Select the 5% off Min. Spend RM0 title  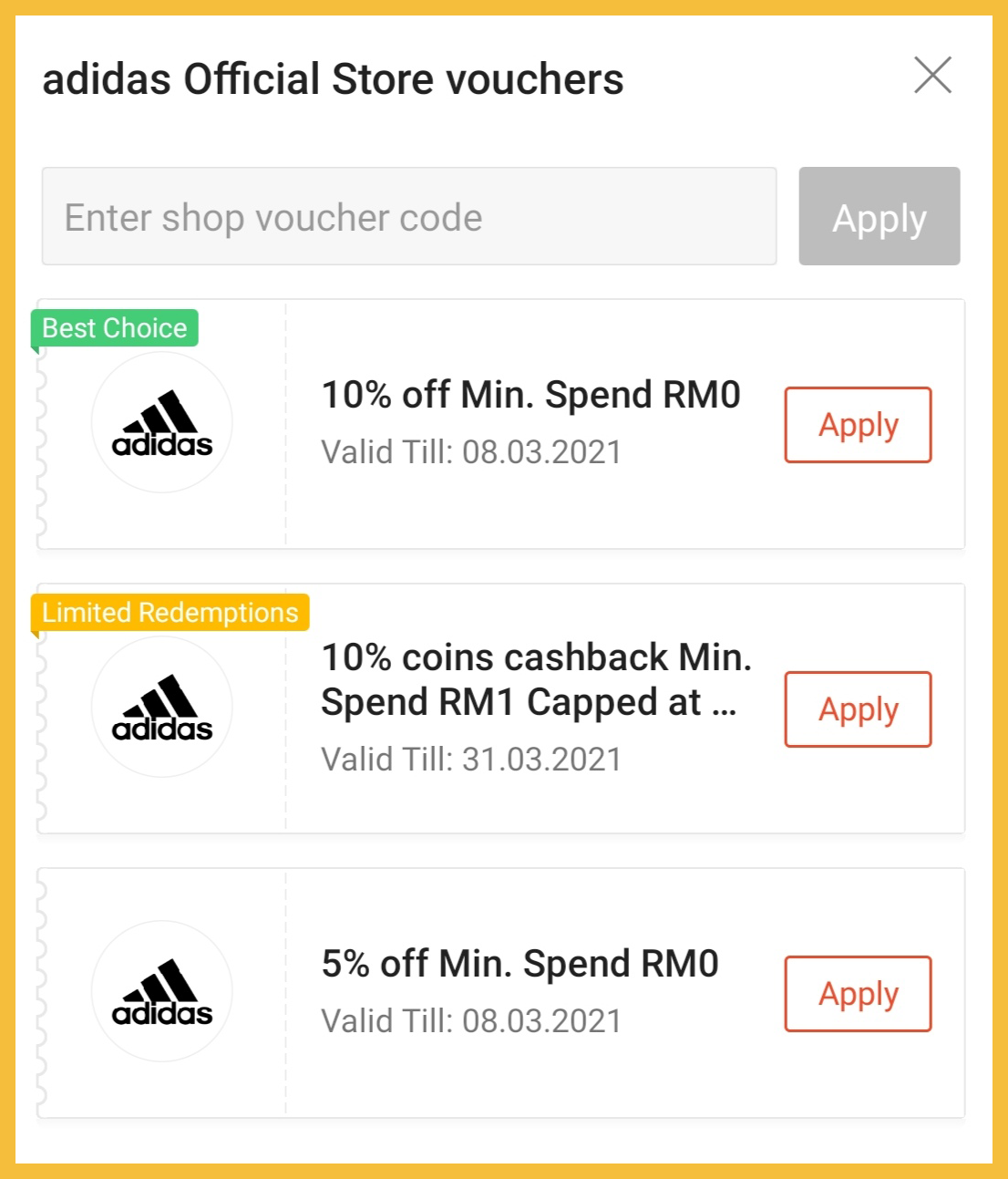click(519, 965)
